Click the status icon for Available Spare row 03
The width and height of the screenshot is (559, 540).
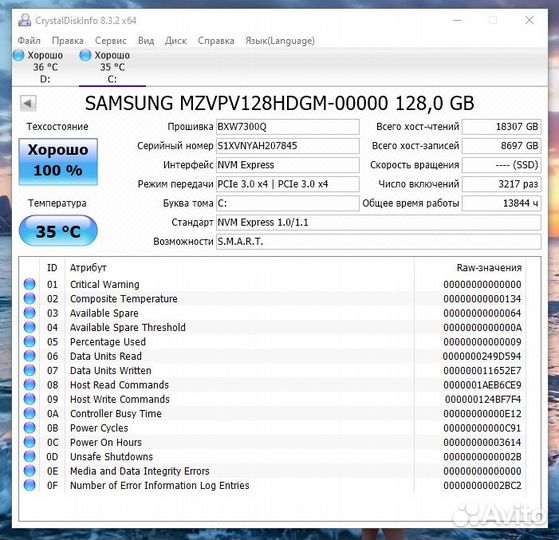pos(30,313)
